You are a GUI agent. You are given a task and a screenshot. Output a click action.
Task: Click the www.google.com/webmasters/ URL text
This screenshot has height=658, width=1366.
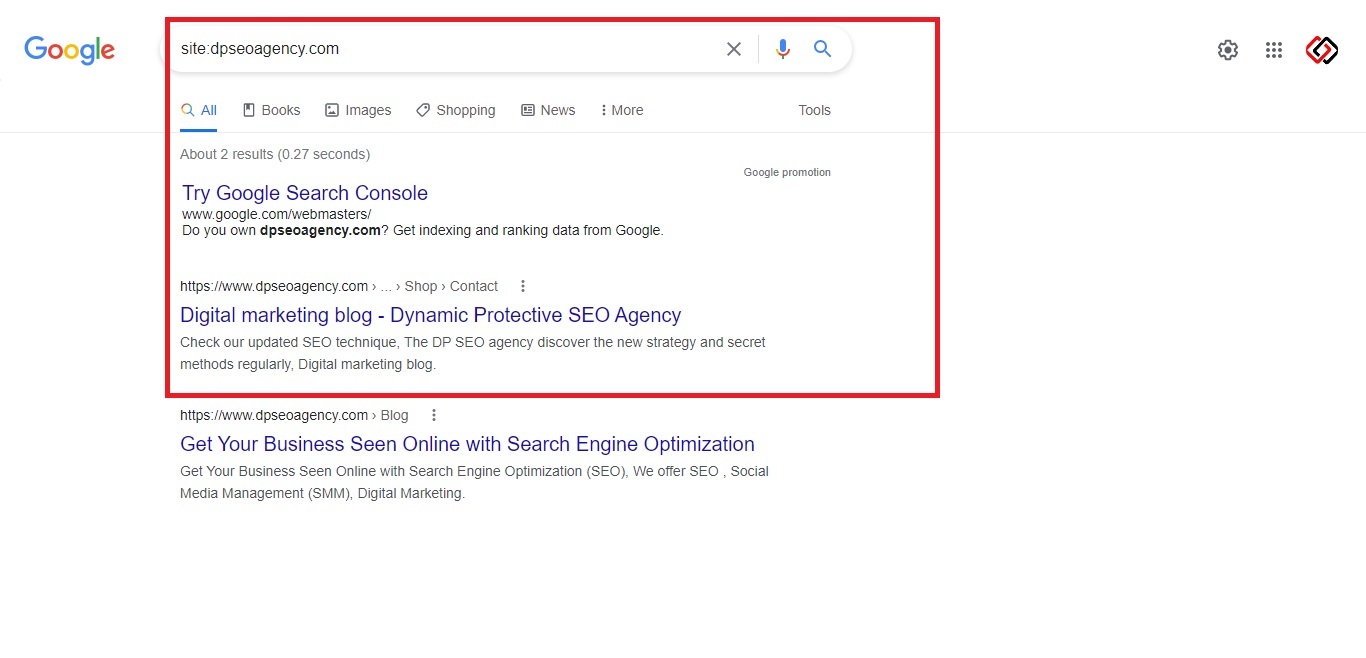(x=276, y=214)
